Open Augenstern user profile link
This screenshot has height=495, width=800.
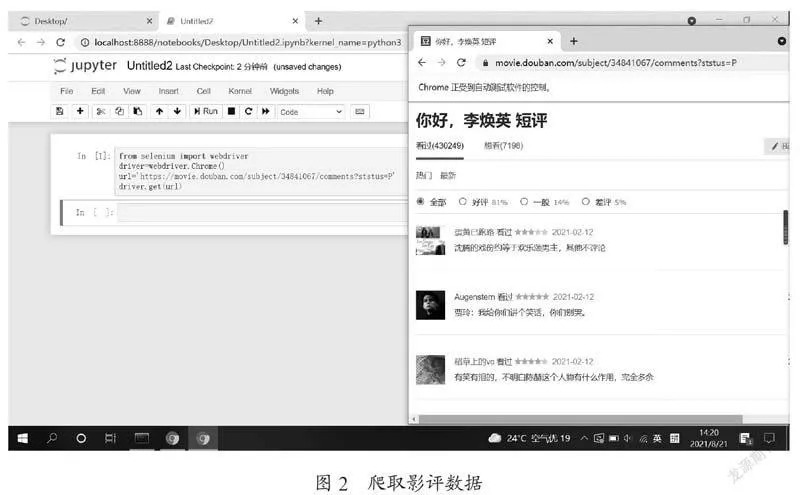[x=474, y=297]
